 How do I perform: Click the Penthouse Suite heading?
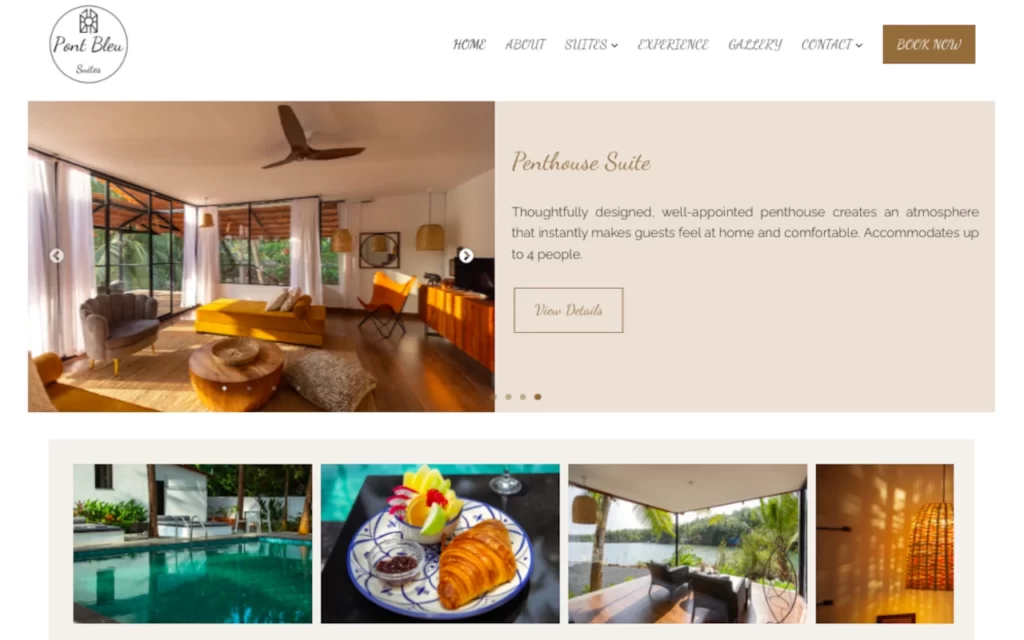[581, 162]
